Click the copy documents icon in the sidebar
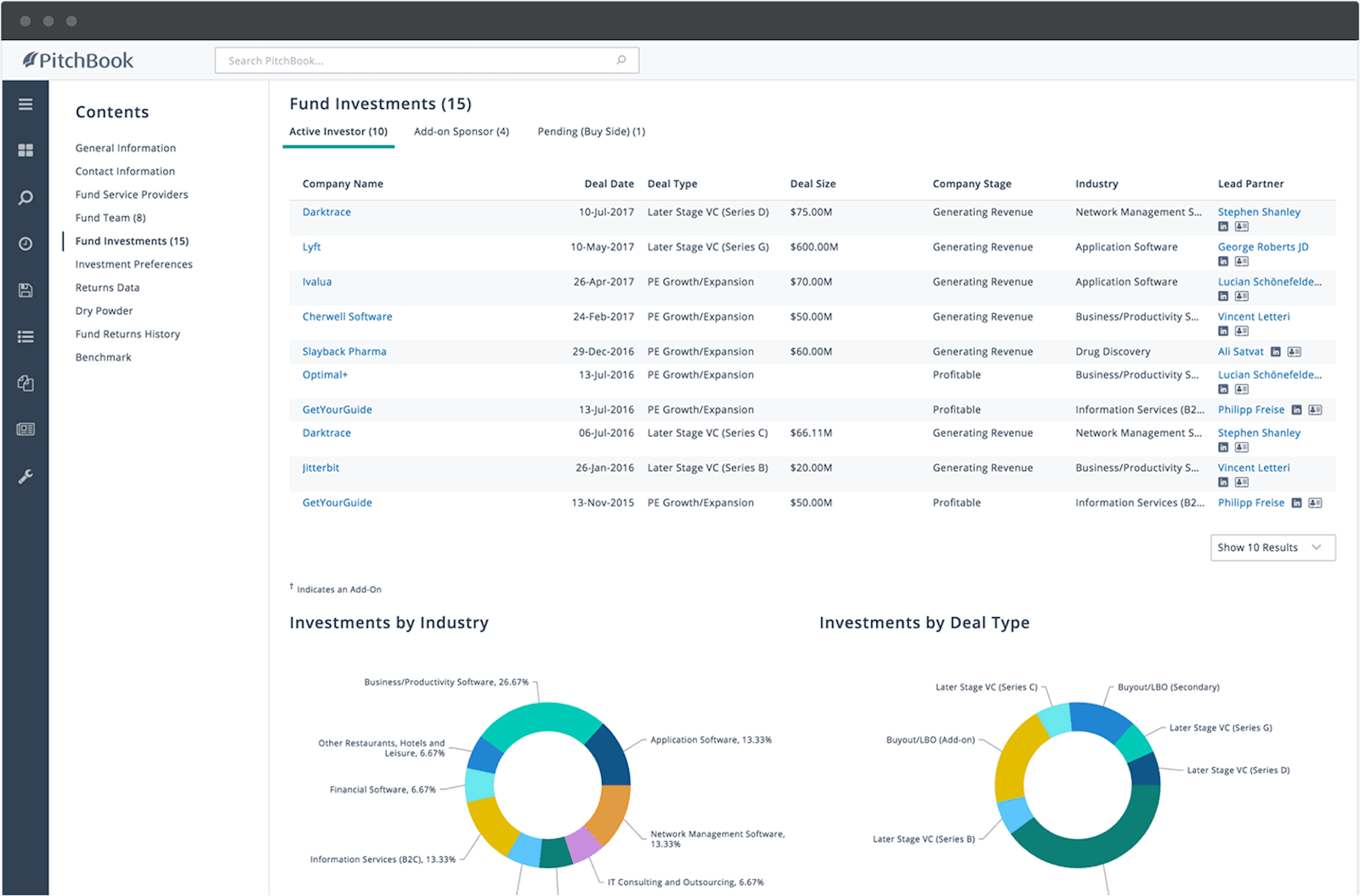The image size is (1360, 896). 25,383
